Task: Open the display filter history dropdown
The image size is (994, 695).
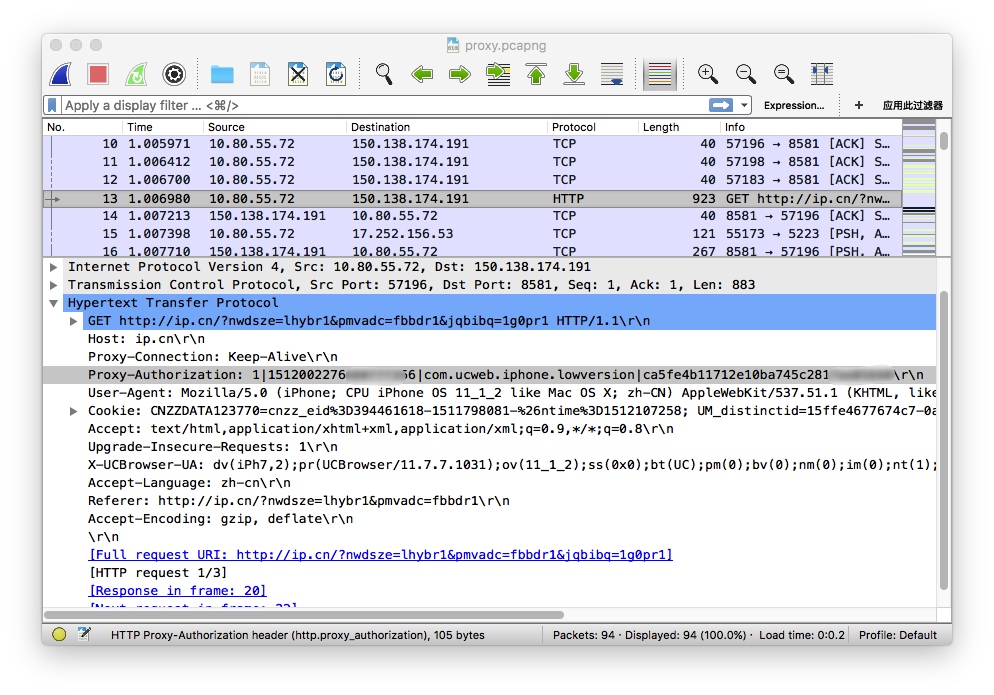Action: tap(745, 105)
